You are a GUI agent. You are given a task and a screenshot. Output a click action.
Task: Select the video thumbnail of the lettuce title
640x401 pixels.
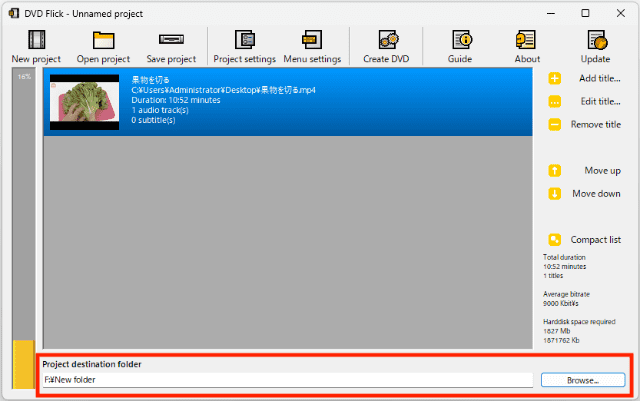84,102
